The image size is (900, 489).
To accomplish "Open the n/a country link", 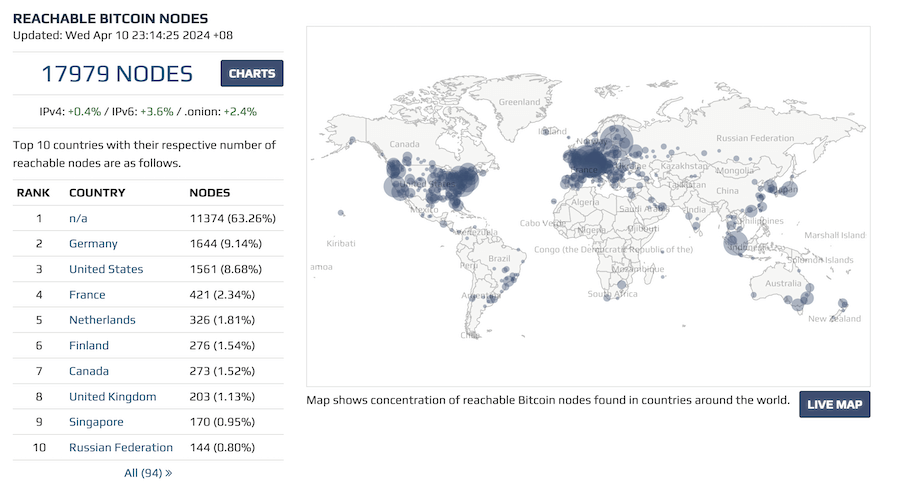I will click(x=78, y=218).
